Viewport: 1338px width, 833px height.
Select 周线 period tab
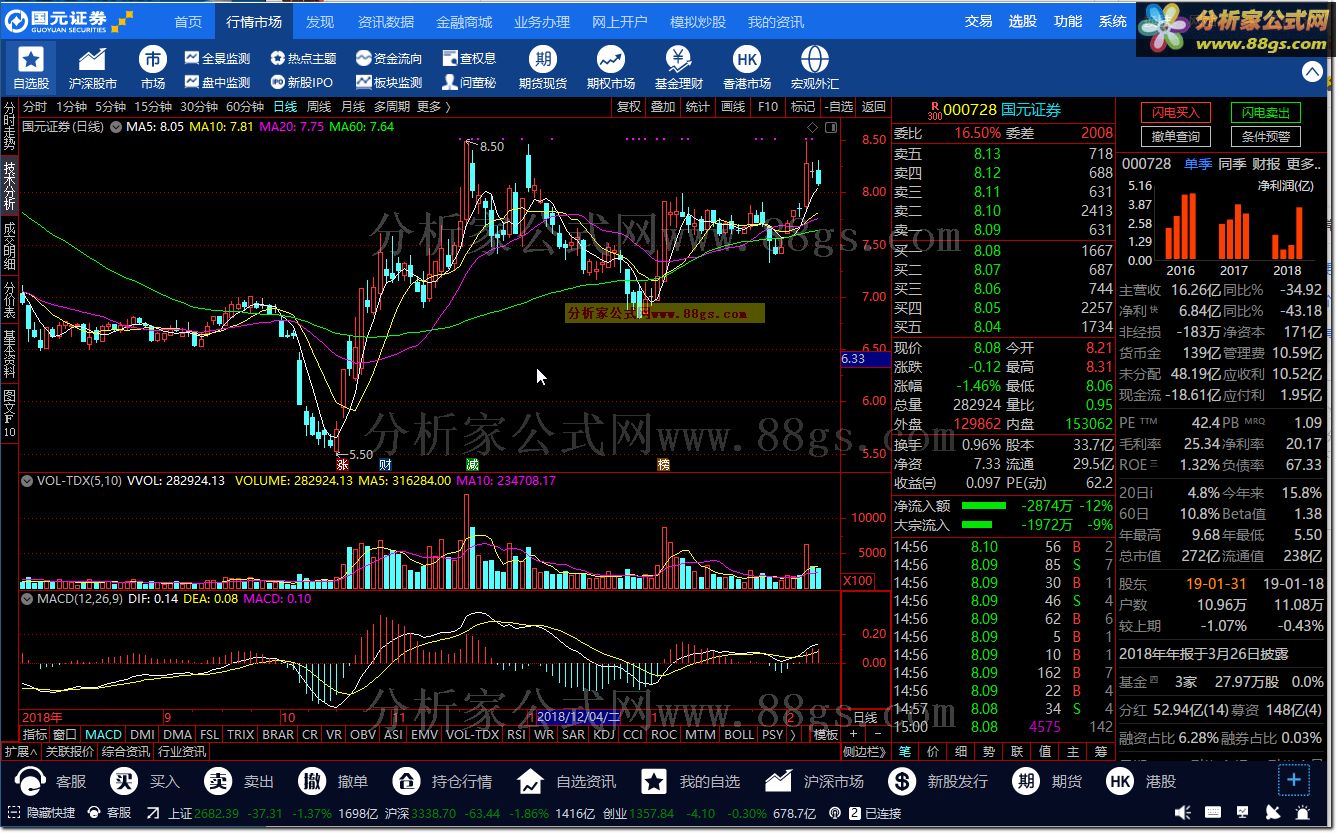[x=319, y=107]
